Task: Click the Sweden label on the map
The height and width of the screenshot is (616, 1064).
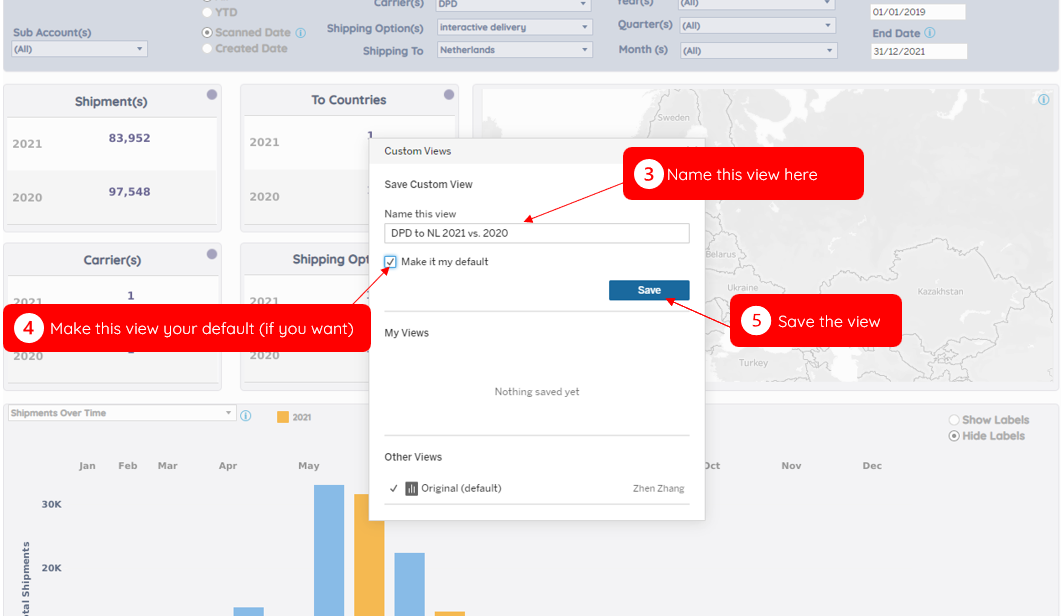Action: point(673,117)
